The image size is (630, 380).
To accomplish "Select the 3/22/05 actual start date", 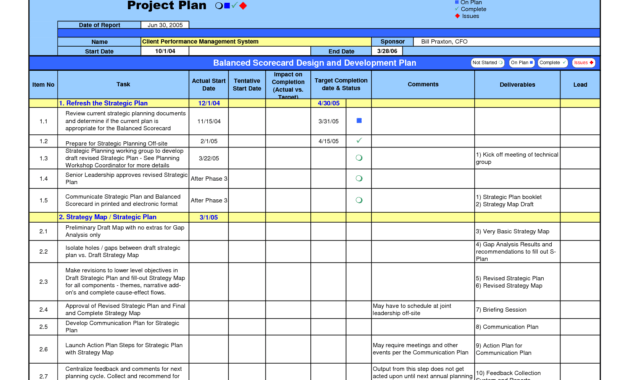I will [x=209, y=159].
